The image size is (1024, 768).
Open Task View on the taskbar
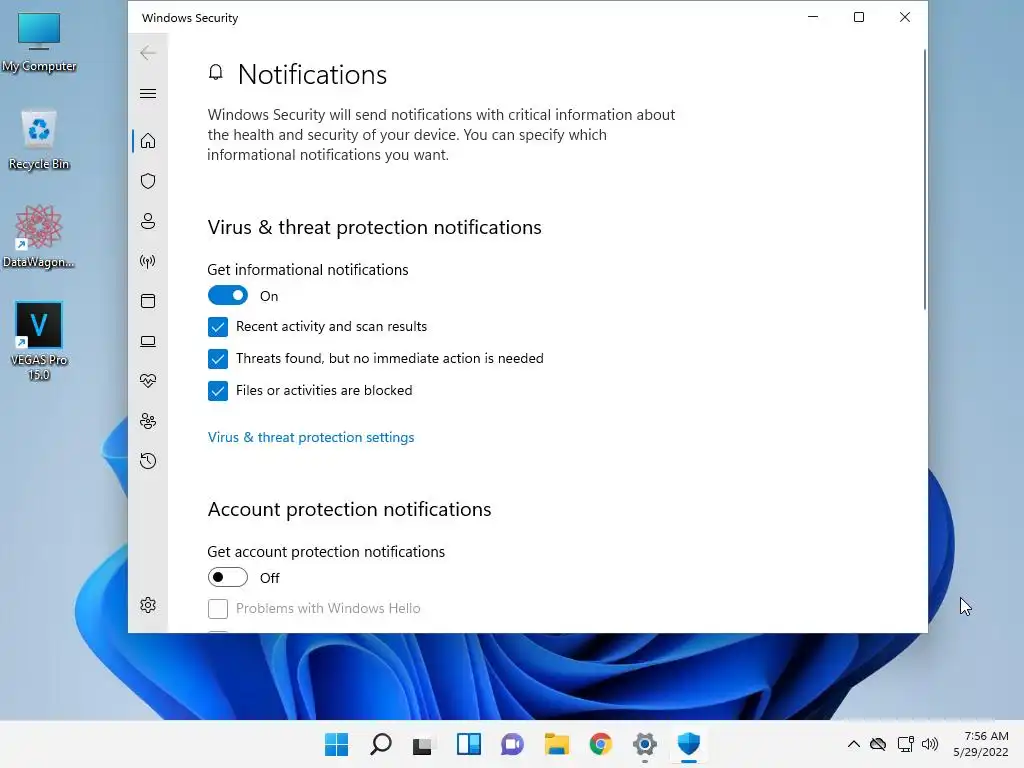(x=423, y=745)
